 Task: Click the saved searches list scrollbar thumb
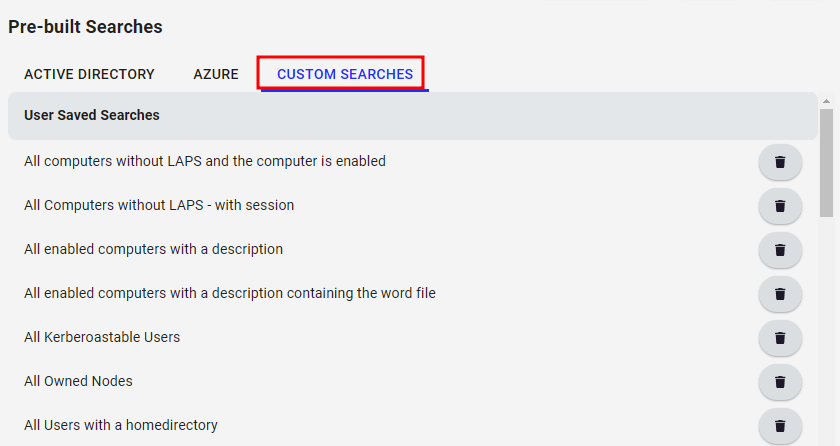(x=826, y=163)
